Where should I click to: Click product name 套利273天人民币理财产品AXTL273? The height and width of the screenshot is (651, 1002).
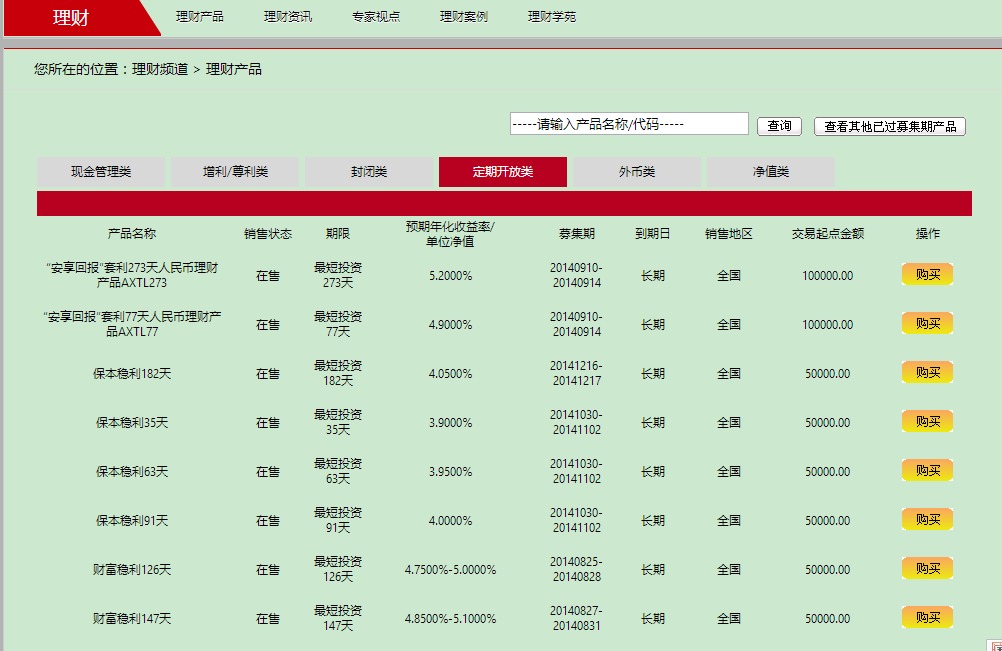point(132,275)
